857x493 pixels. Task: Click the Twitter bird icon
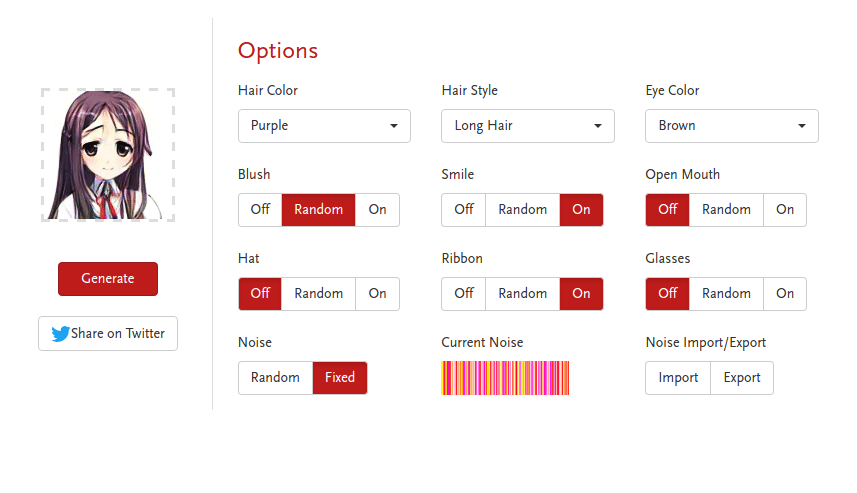pyautogui.click(x=60, y=334)
